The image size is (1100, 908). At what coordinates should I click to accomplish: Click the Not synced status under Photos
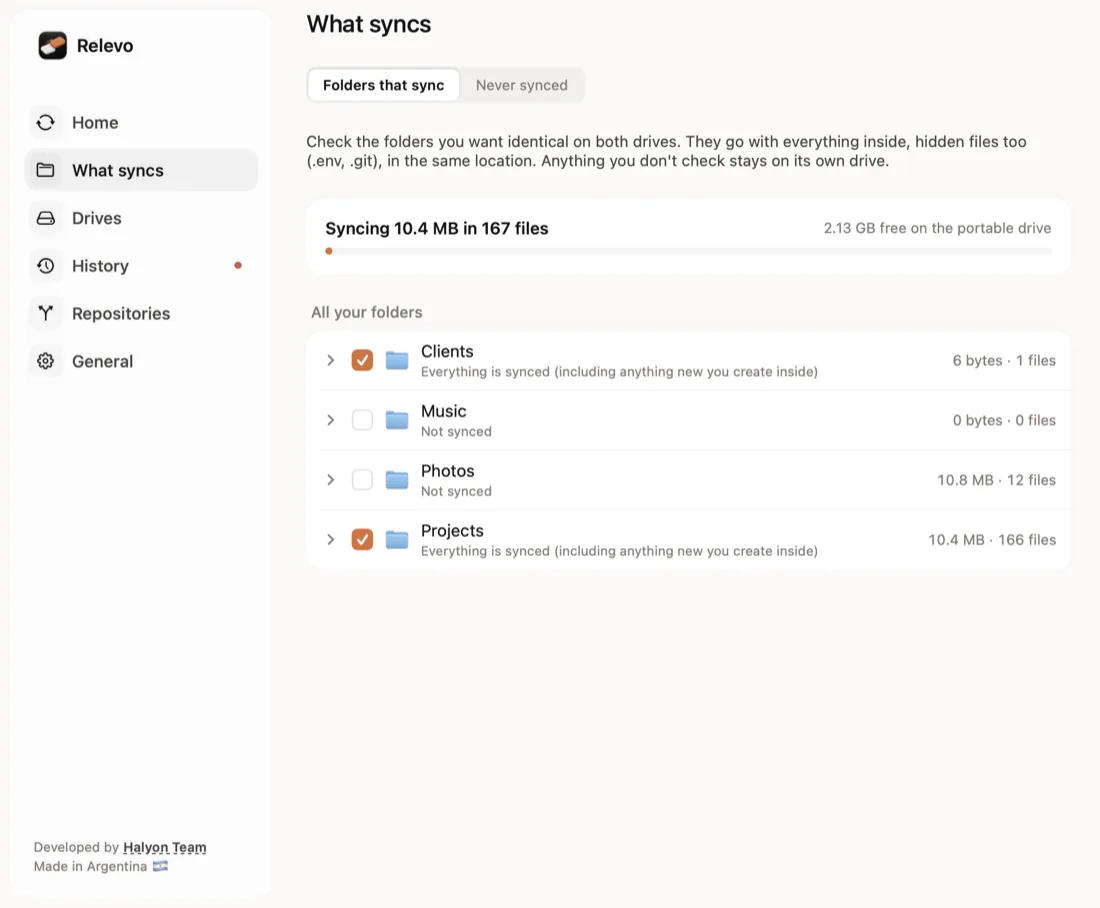coord(456,491)
